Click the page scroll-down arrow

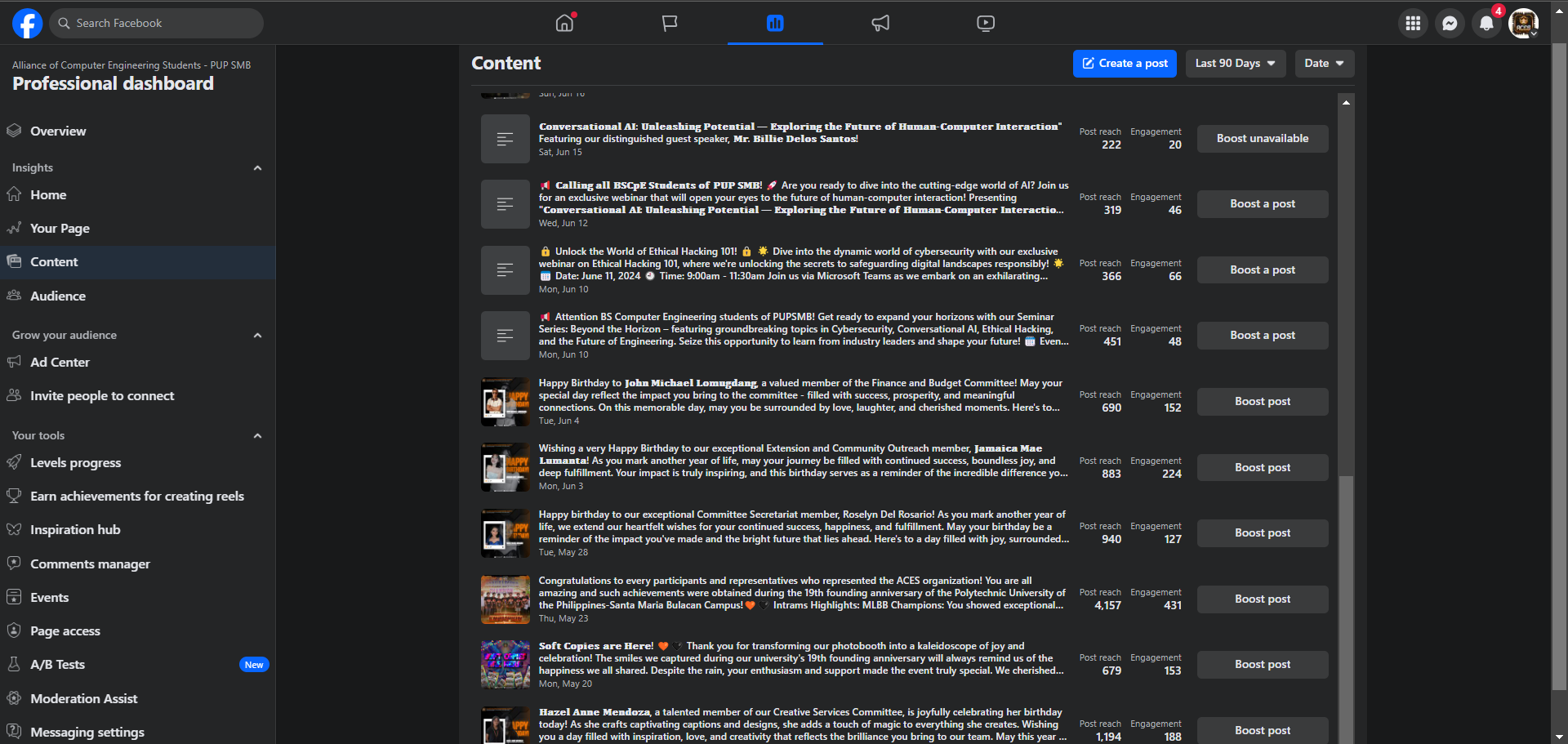tap(1560, 737)
